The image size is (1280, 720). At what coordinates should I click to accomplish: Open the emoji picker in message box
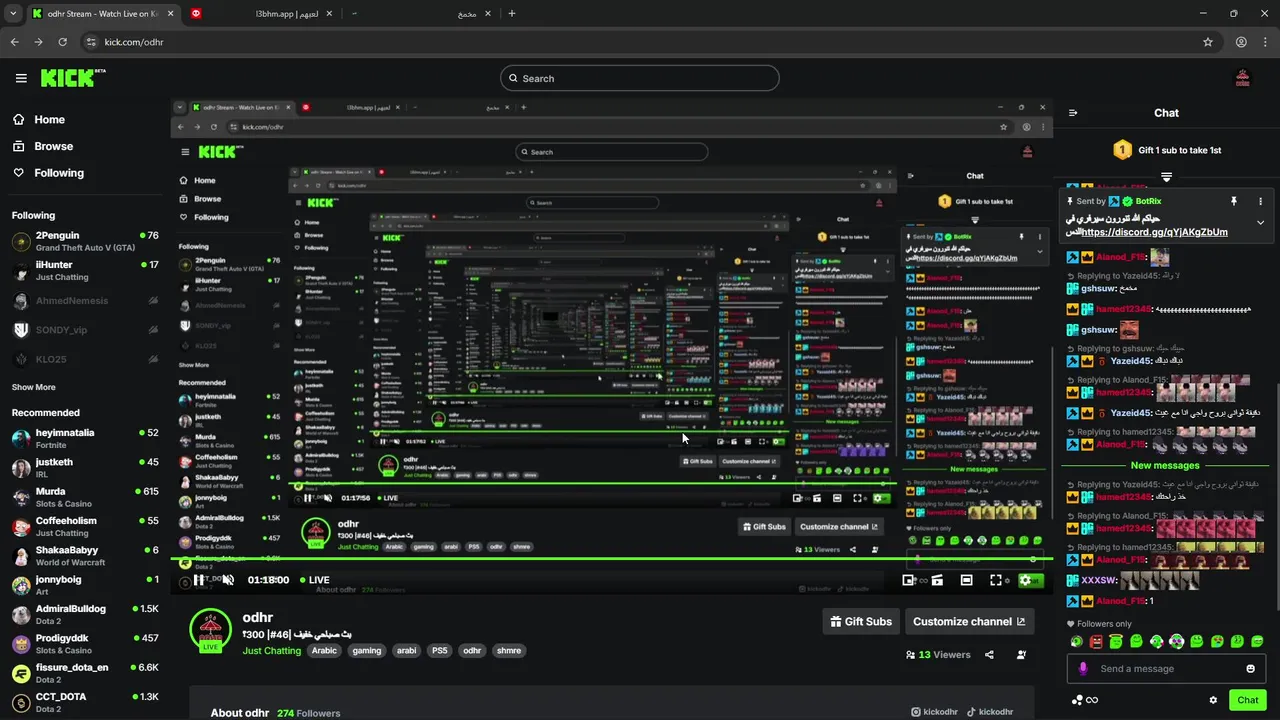click(x=1250, y=669)
